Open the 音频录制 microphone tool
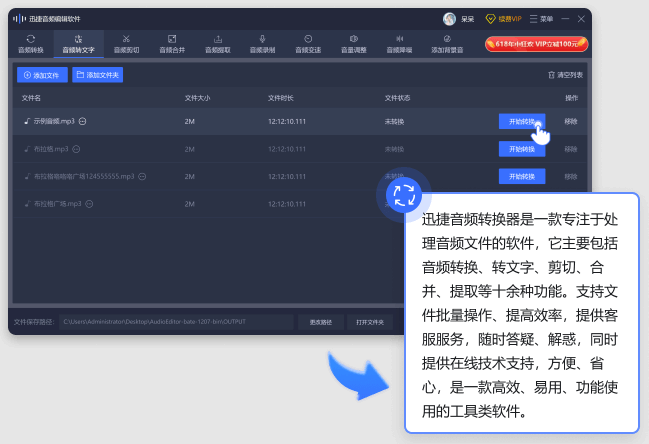The height and width of the screenshot is (444, 649). 262,44
